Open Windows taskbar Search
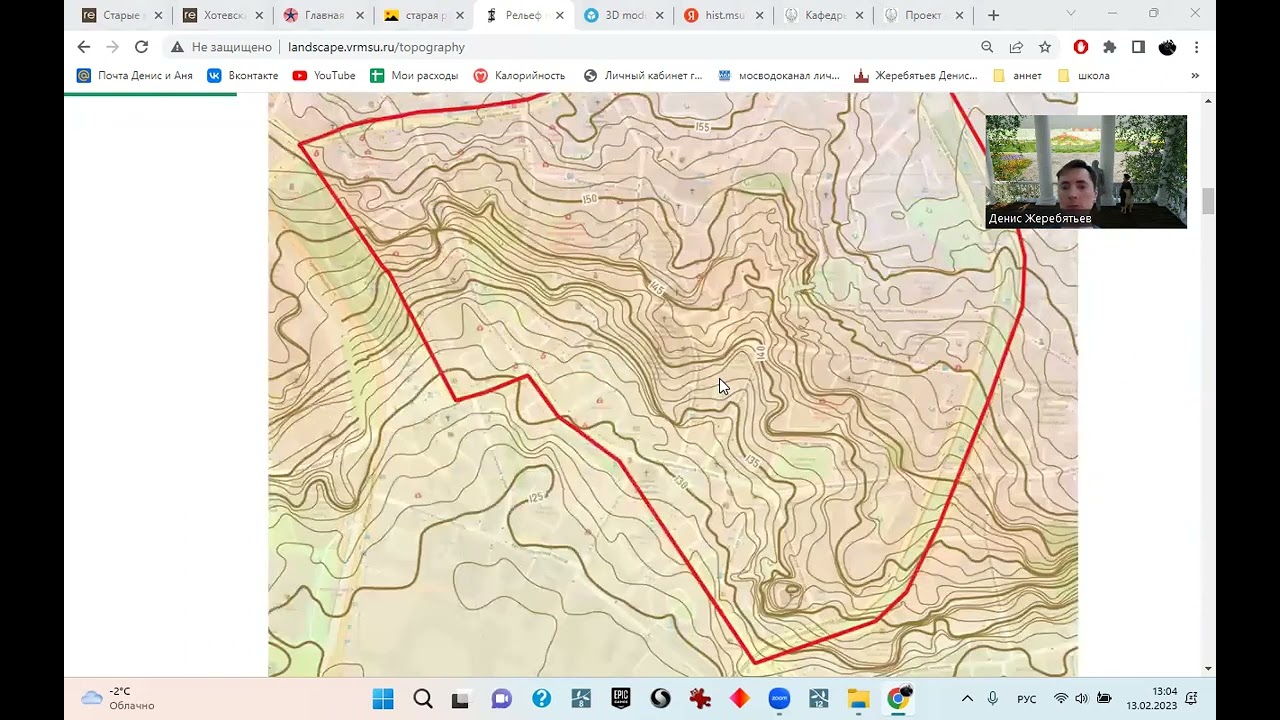 click(x=423, y=699)
